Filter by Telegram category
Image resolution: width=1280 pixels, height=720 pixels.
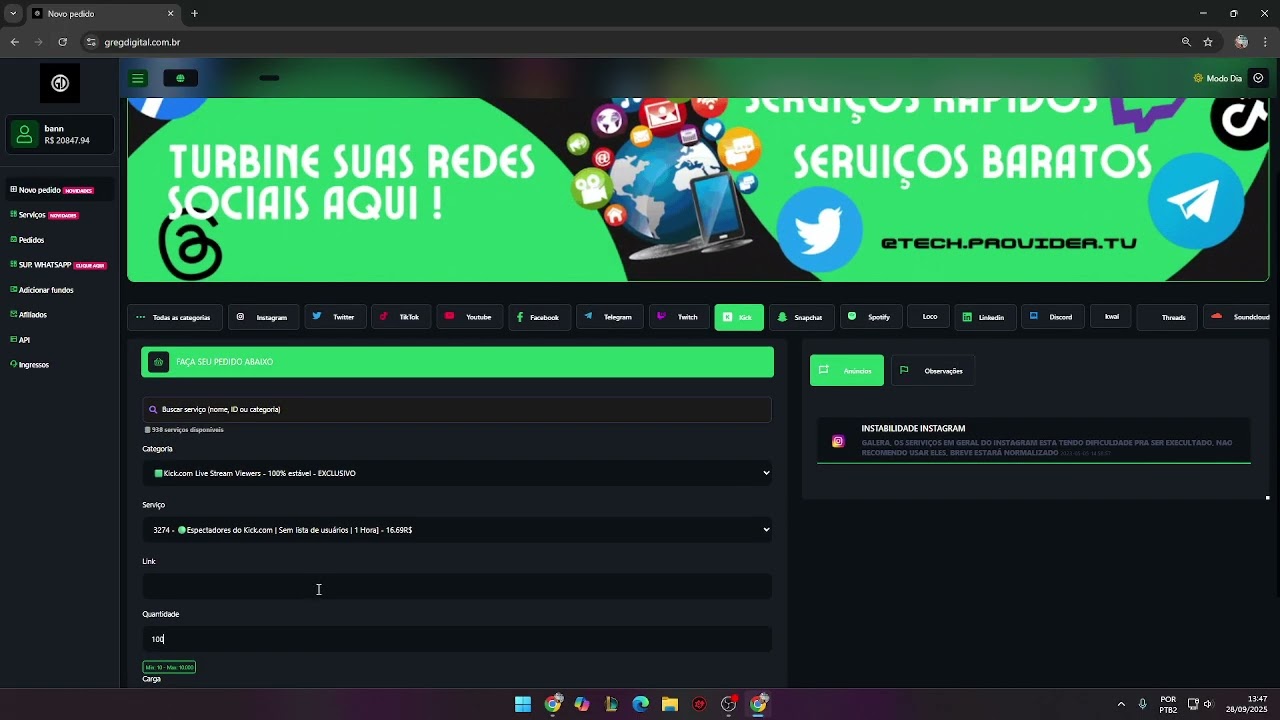click(609, 317)
